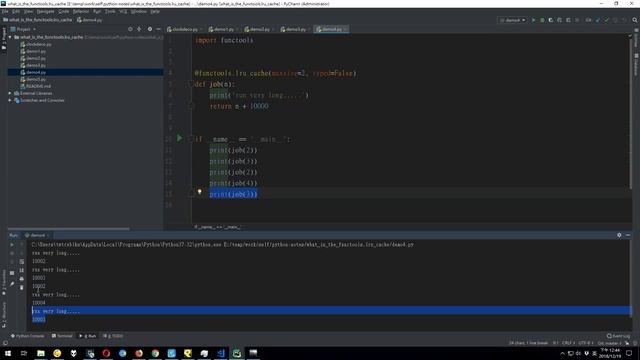640x360 pixels.
Task: Pin the Run tab using pin icon
Action: click(12, 284)
